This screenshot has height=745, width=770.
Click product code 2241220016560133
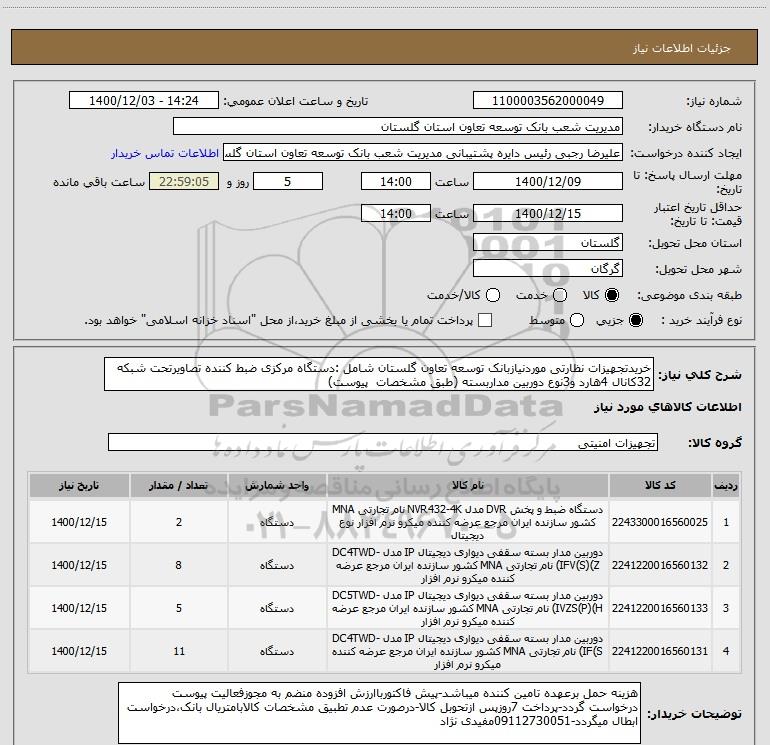660,608
